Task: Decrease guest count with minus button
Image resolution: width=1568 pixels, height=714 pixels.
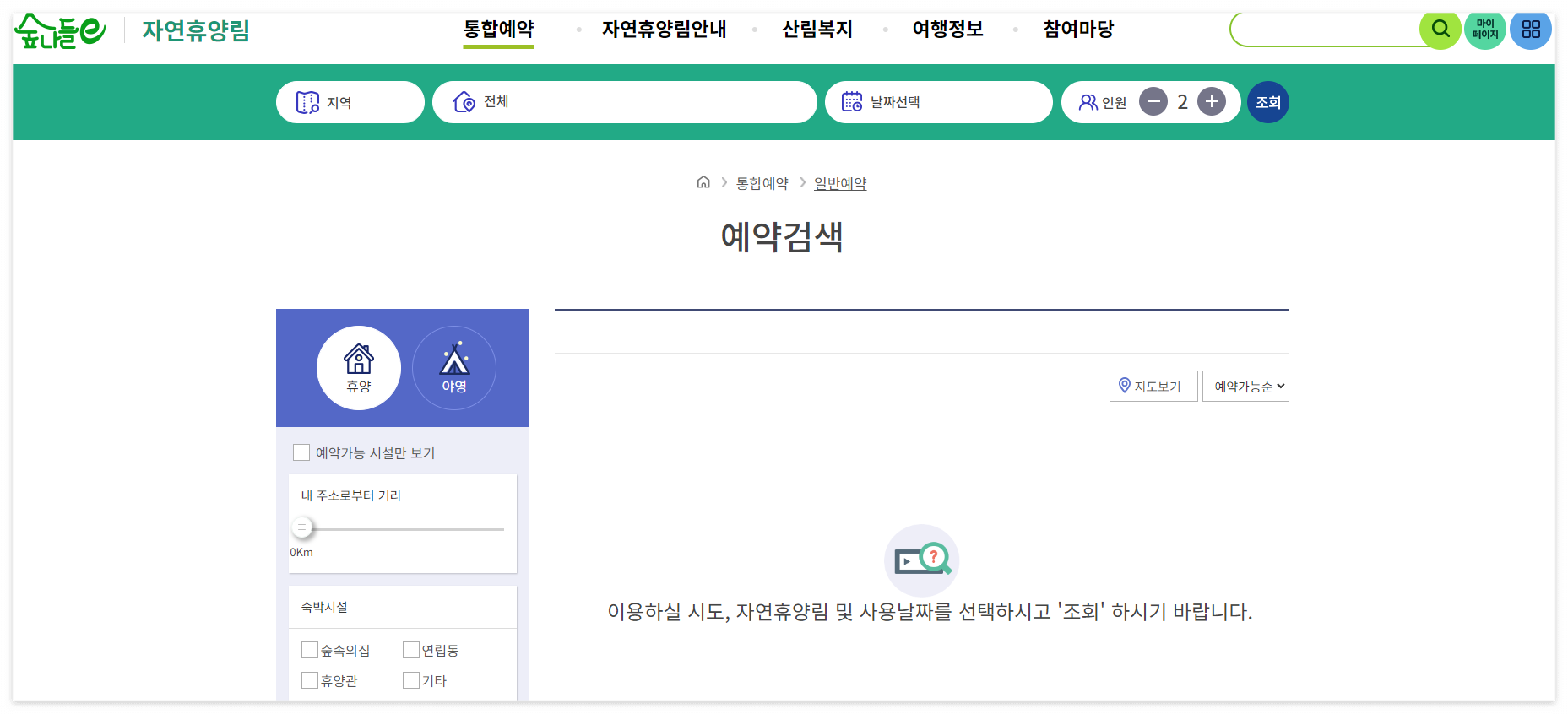Action: pos(1153,102)
